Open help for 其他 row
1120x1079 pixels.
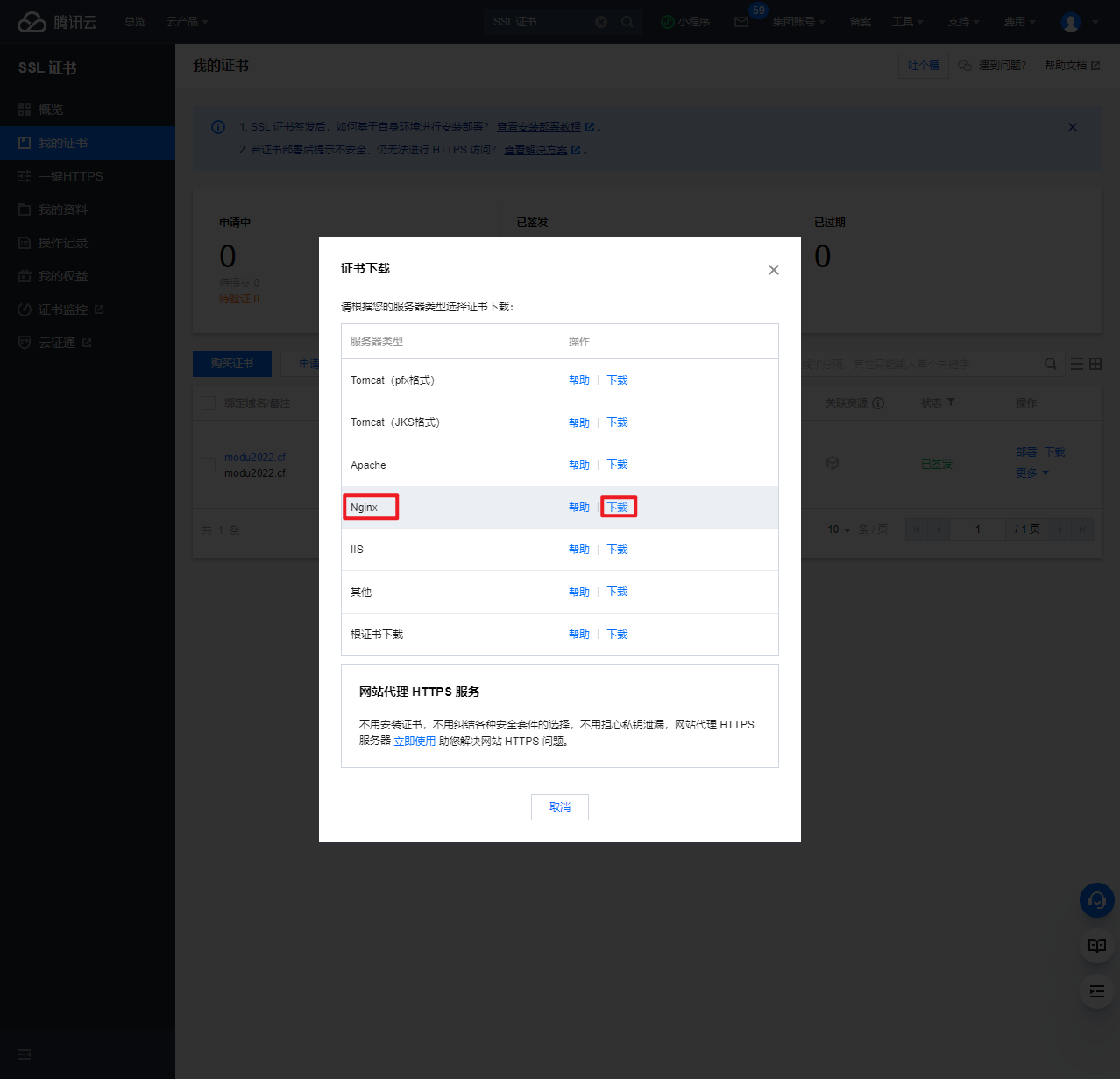tap(579, 592)
